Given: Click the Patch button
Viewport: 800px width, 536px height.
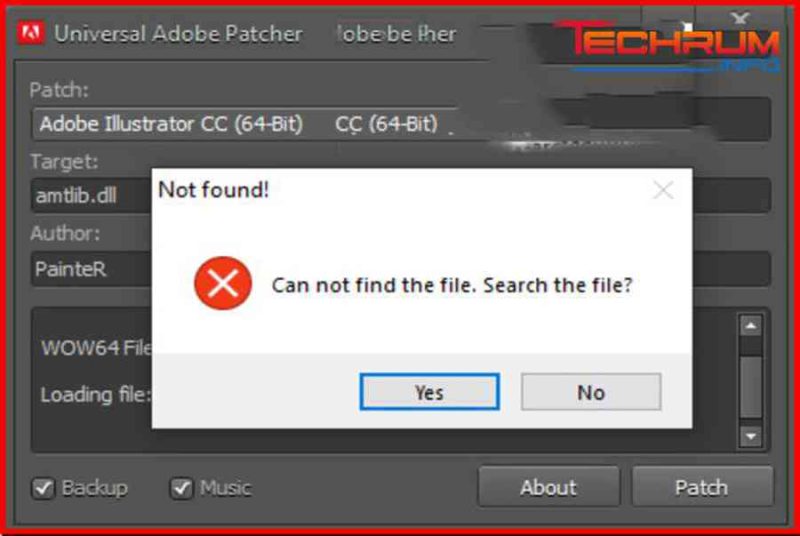Looking at the screenshot, I should (x=702, y=487).
